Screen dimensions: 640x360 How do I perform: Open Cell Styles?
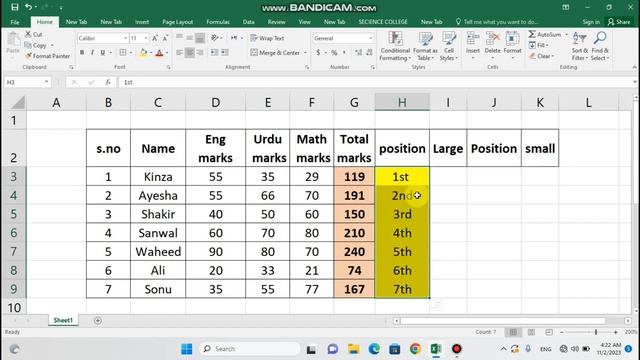(449, 46)
